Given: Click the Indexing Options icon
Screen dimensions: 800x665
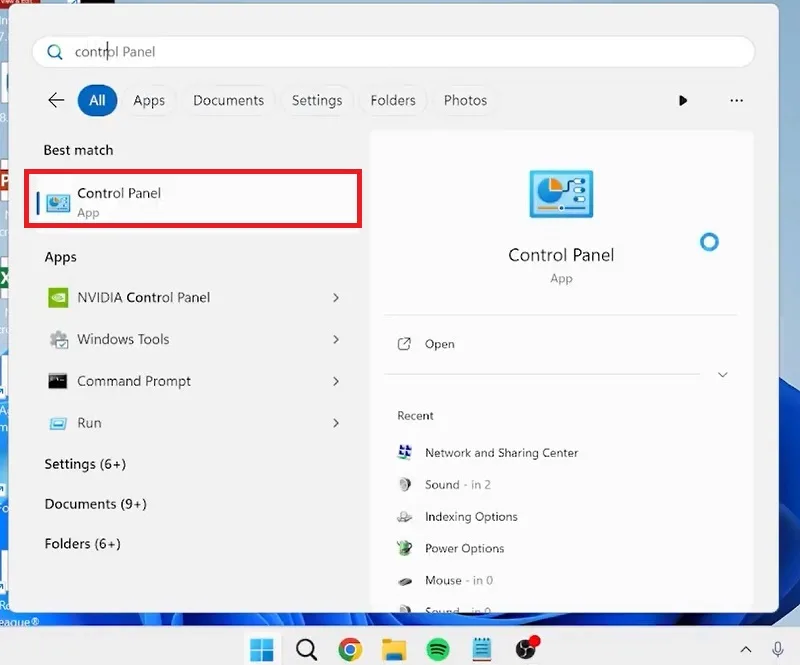Looking at the screenshot, I should 405,516.
